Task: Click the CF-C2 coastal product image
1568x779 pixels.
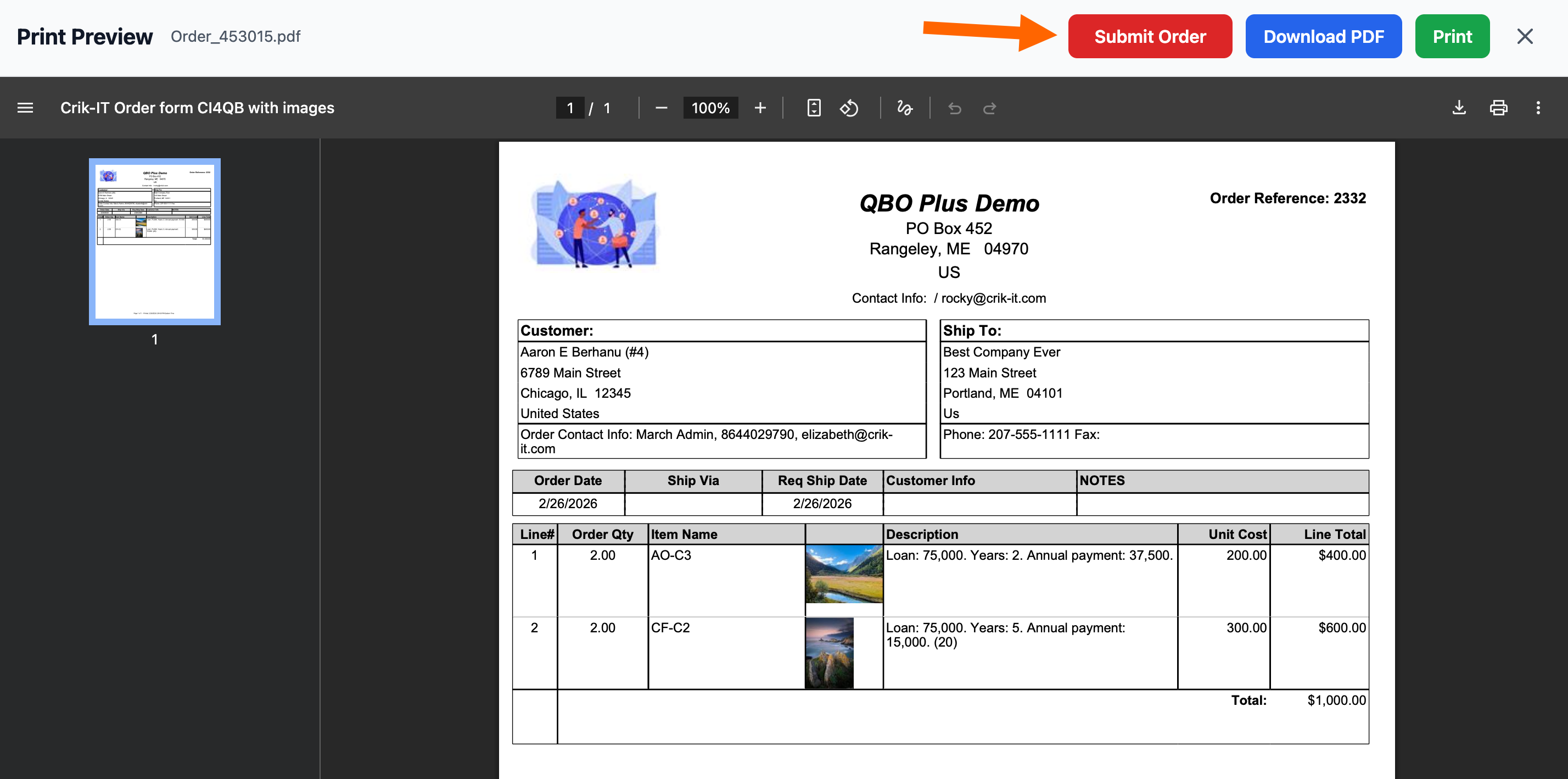Action: pos(829,653)
